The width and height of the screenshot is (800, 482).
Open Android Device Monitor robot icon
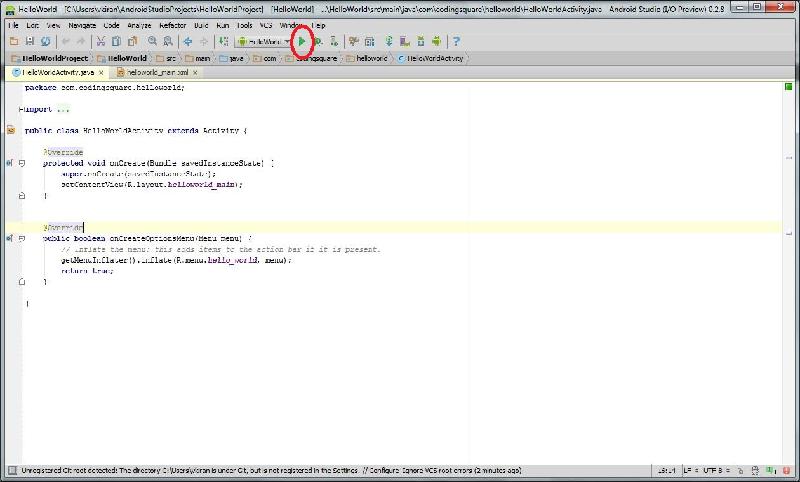click(436, 41)
